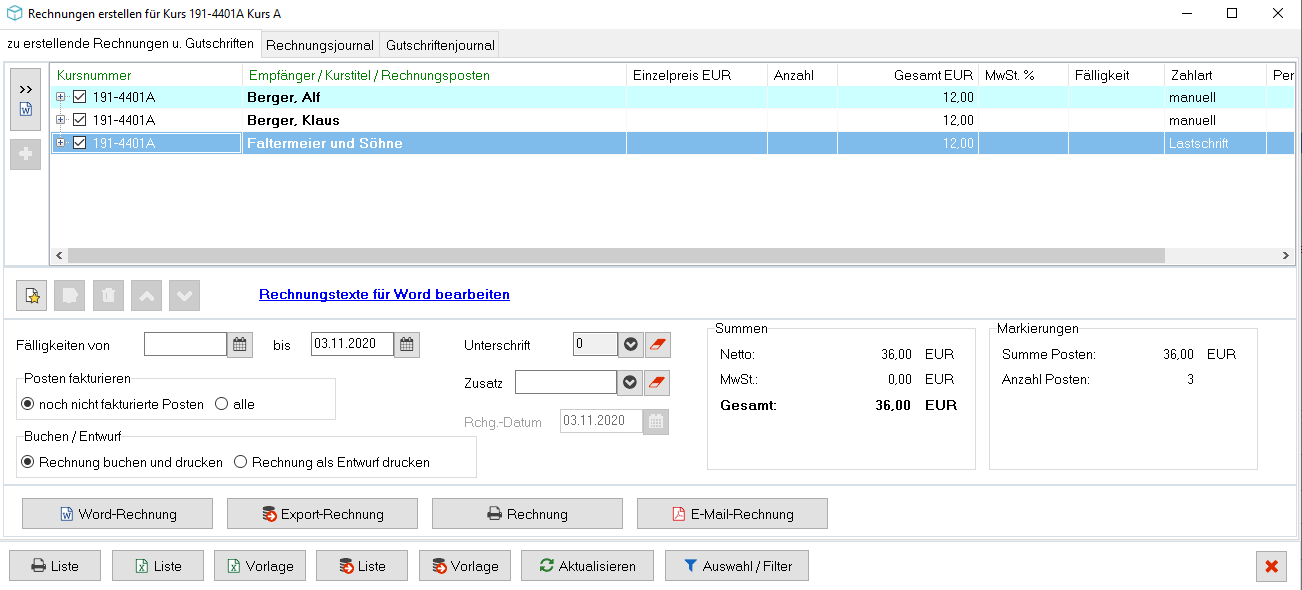1302x590 pixels.
Task: Select 'noch nicht fakturierte Posten' radio option
Action: click(x=28, y=404)
